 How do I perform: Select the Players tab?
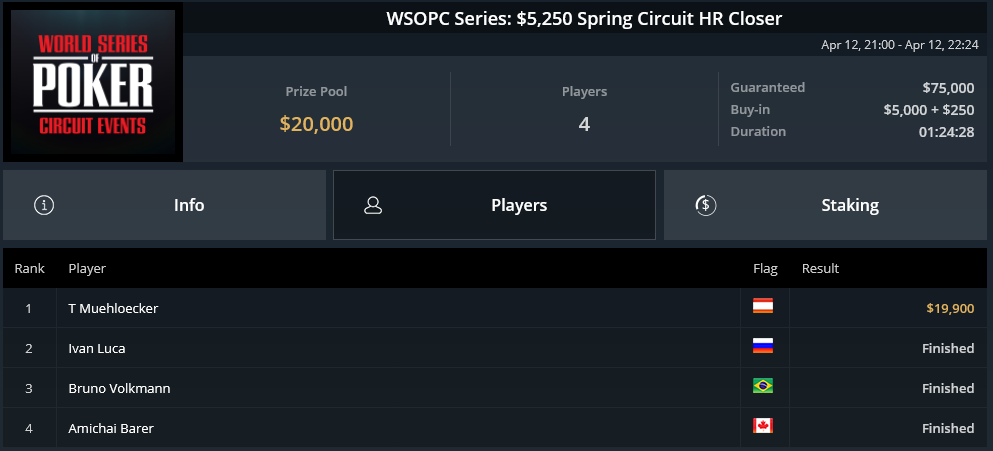pyautogui.click(x=495, y=205)
